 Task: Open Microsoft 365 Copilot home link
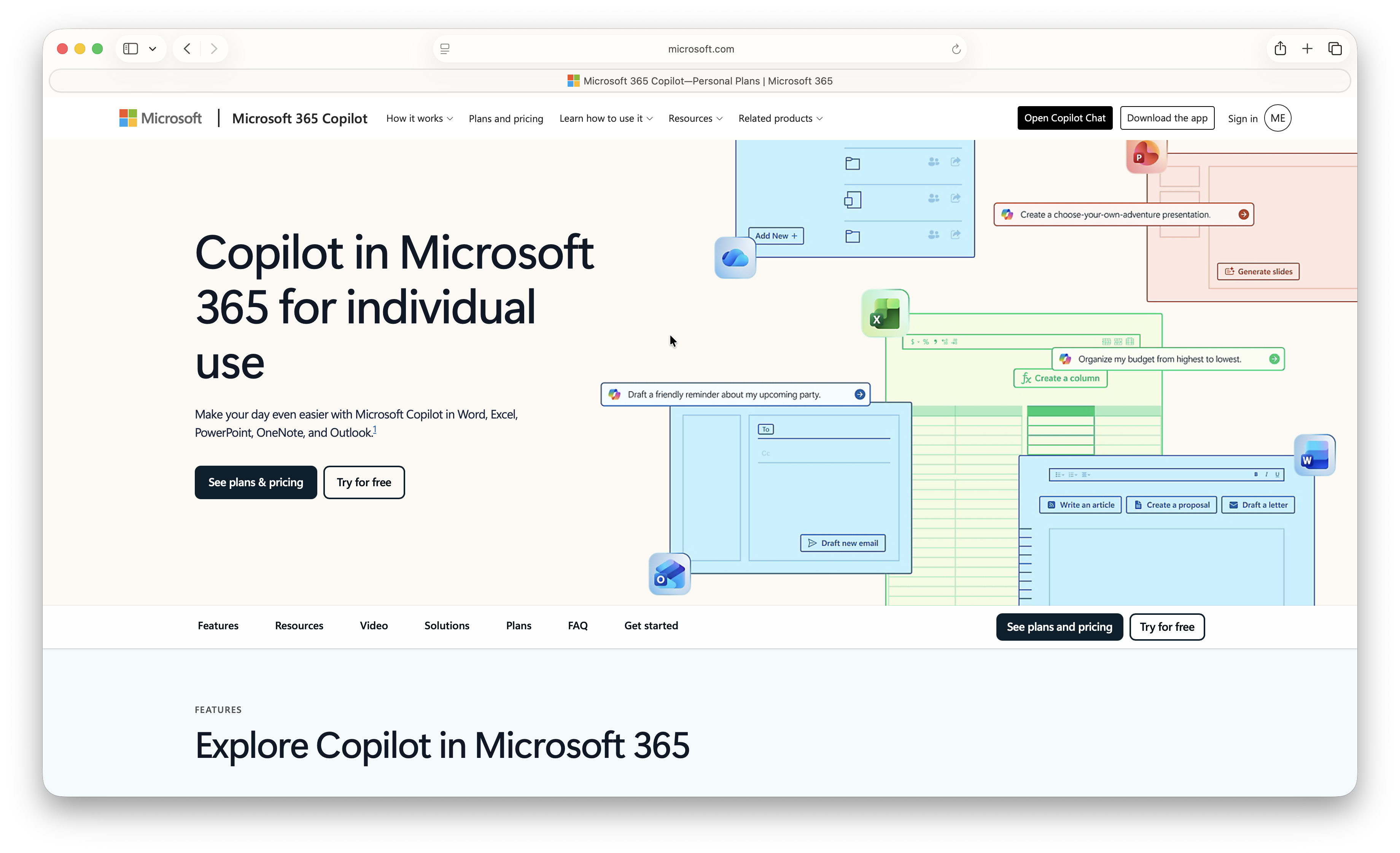pyautogui.click(x=299, y=118)
